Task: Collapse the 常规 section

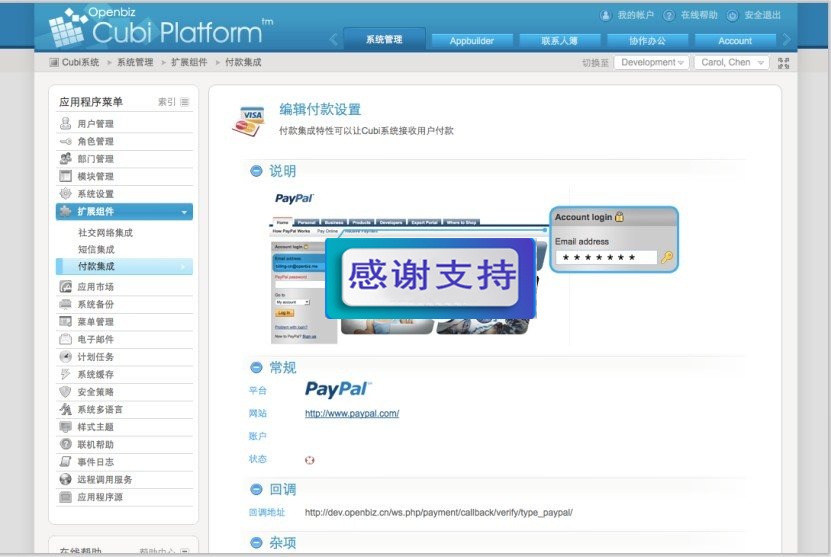Action: (256, 367)
